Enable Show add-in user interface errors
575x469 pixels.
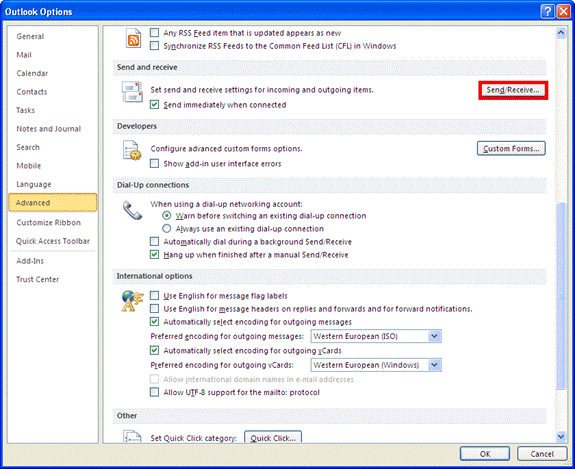tap(154, 164)
